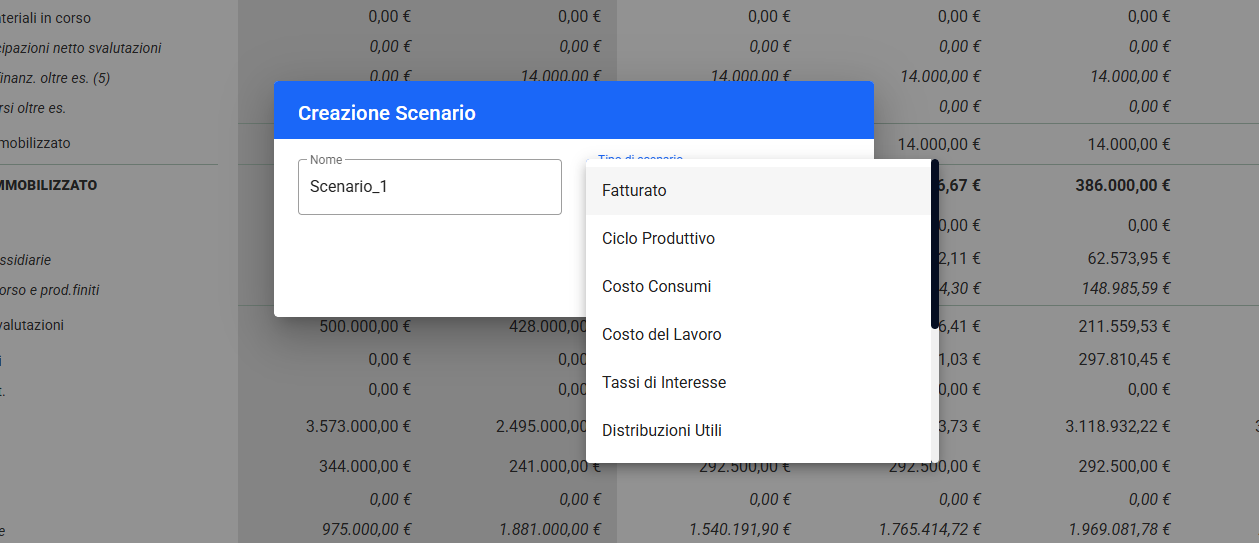Image resolution: width=1259 pixels, height=543 pixels.
Task: Click the italic 975.000,00 € cell
Action: pyautogui.click(x=366, y=529)
